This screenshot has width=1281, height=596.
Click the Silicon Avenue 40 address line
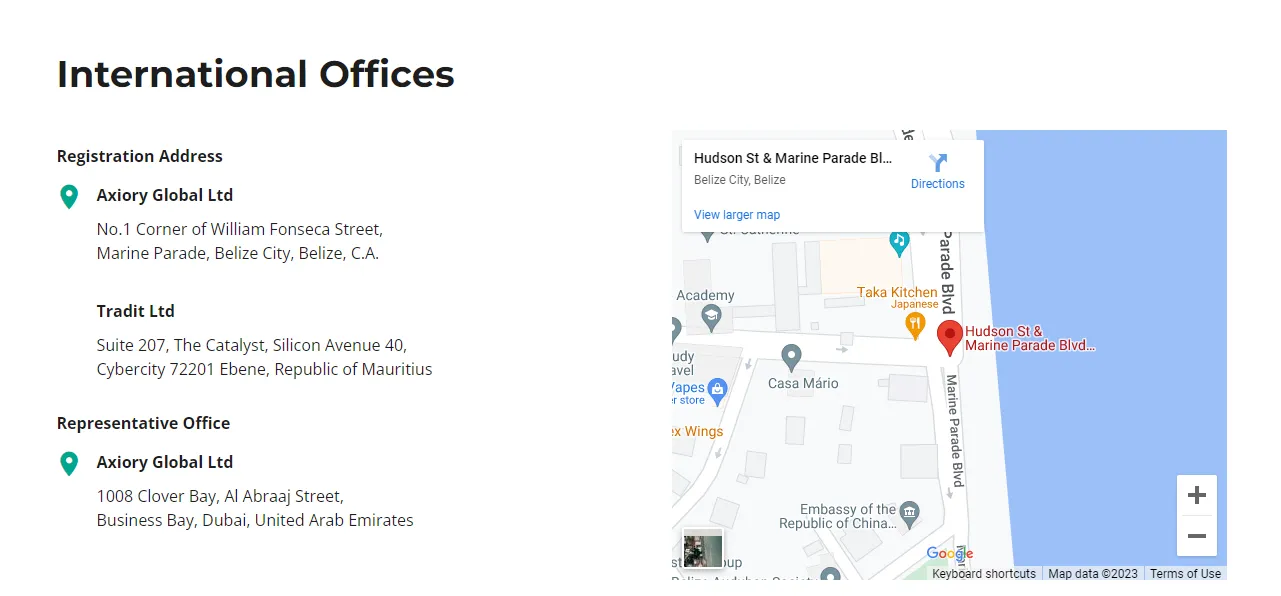click(x=252, y=345)
